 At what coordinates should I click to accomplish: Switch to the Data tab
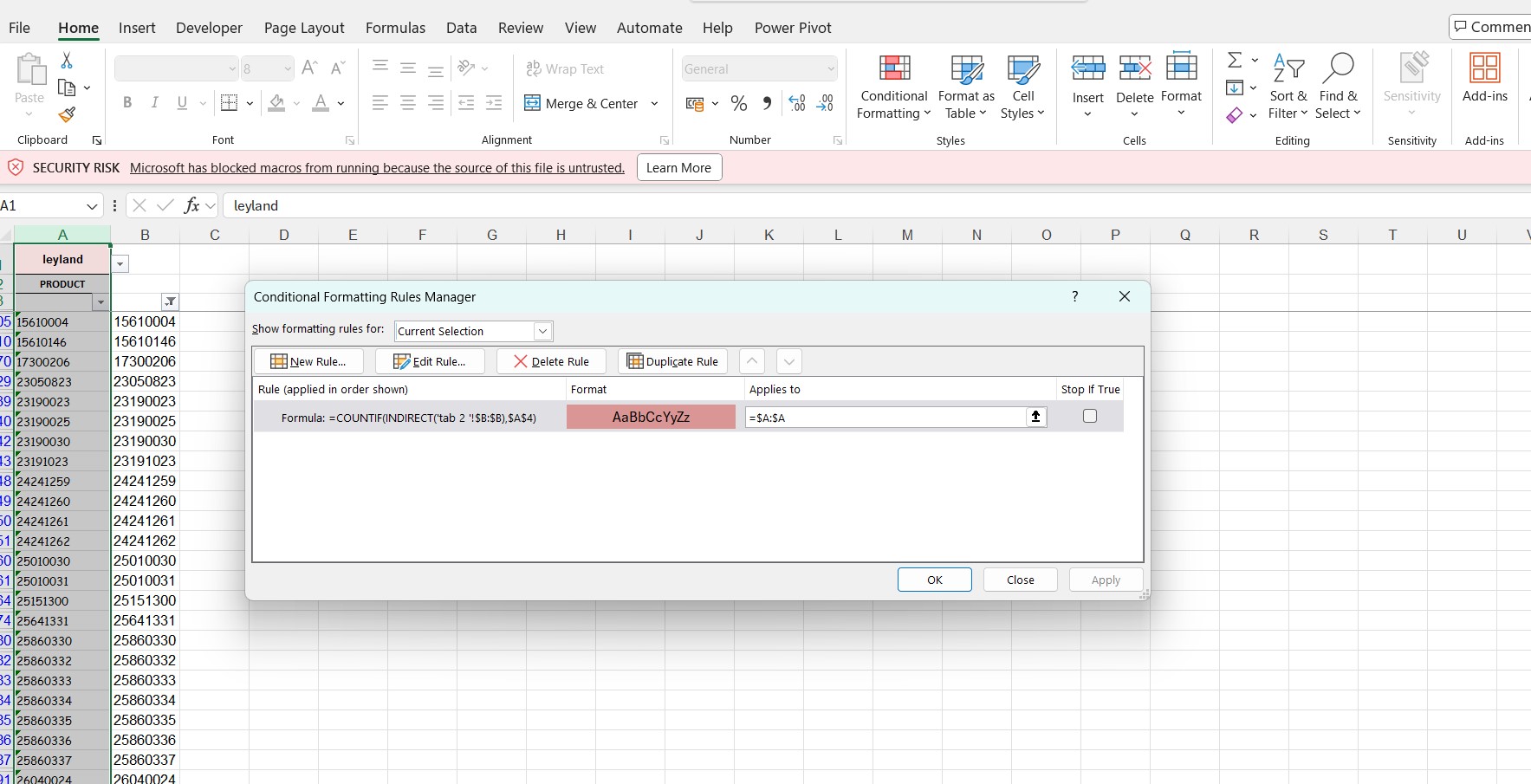(x=462, y=28)
